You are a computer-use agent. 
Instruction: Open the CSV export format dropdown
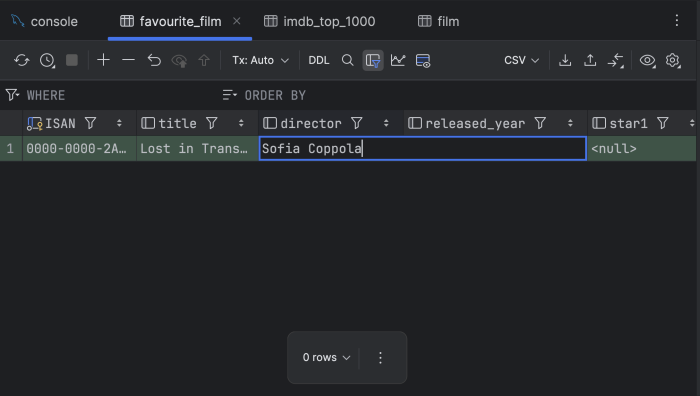click(521, 60)
